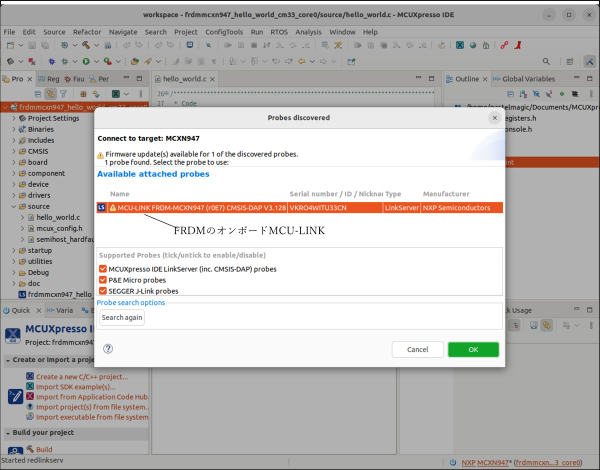Expand the Debug folder node
This screenshot has width=600, height=470.
[14, 272]
